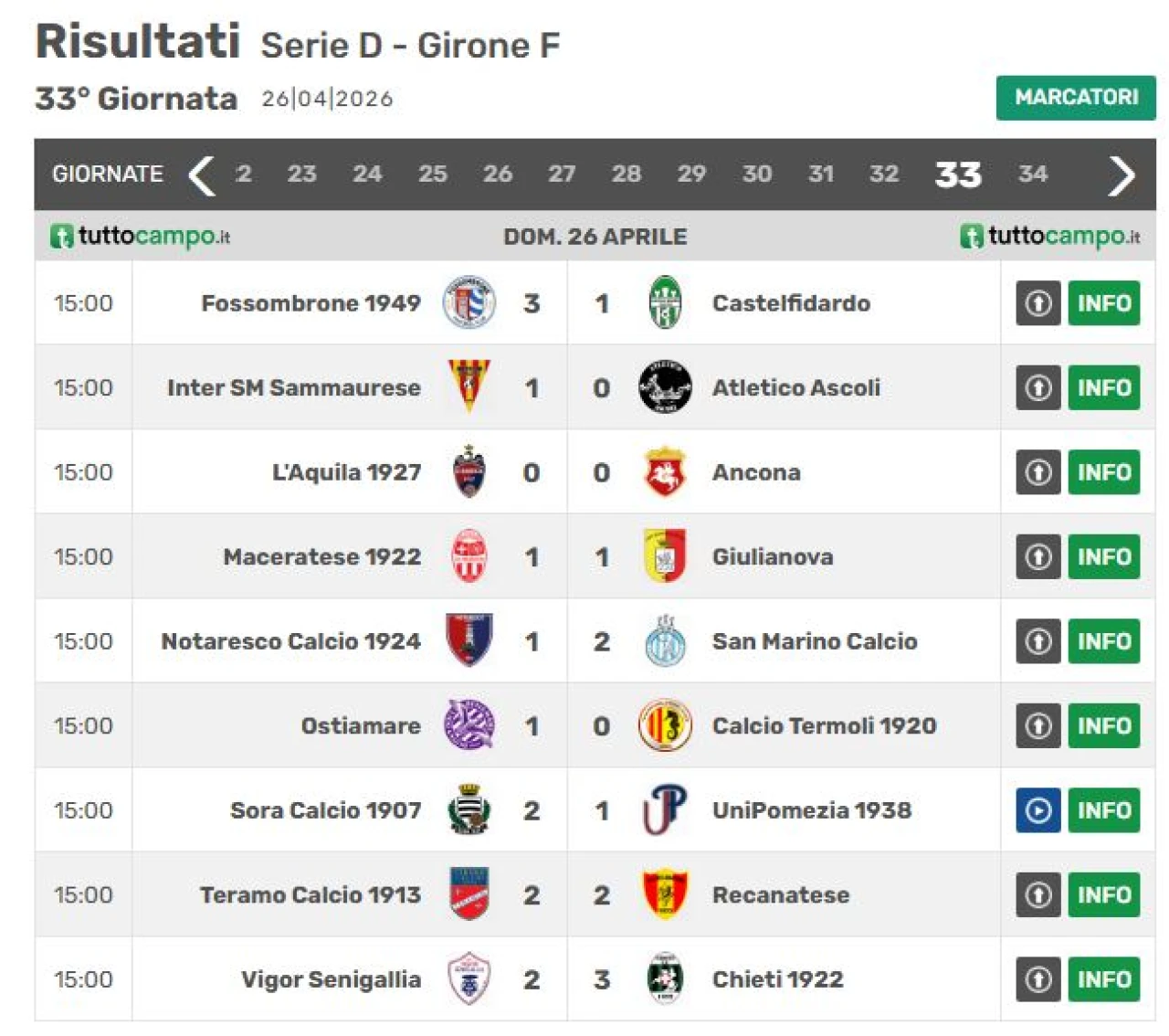Click the gray arrow icon in Chieti row

point(1037,979)
